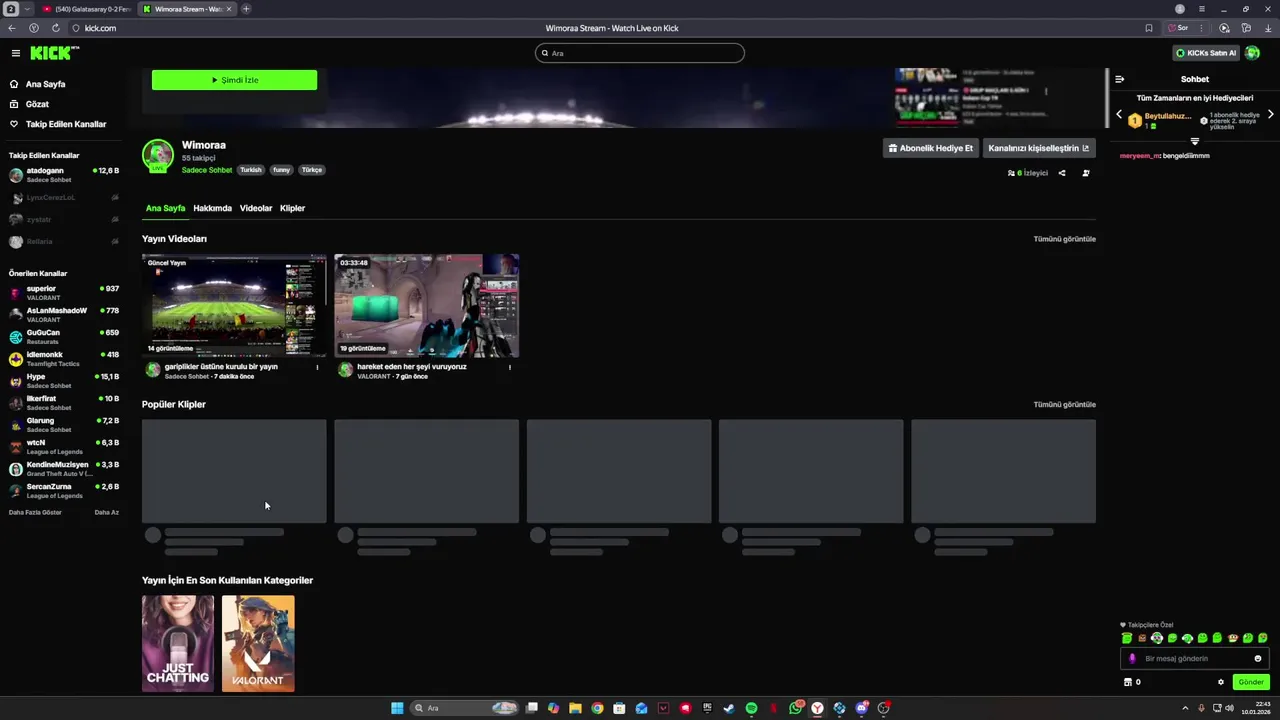Screen dimensions: 1280x720
Task: Open the Sadece Sohbet category link
Action: pos(207,170)
